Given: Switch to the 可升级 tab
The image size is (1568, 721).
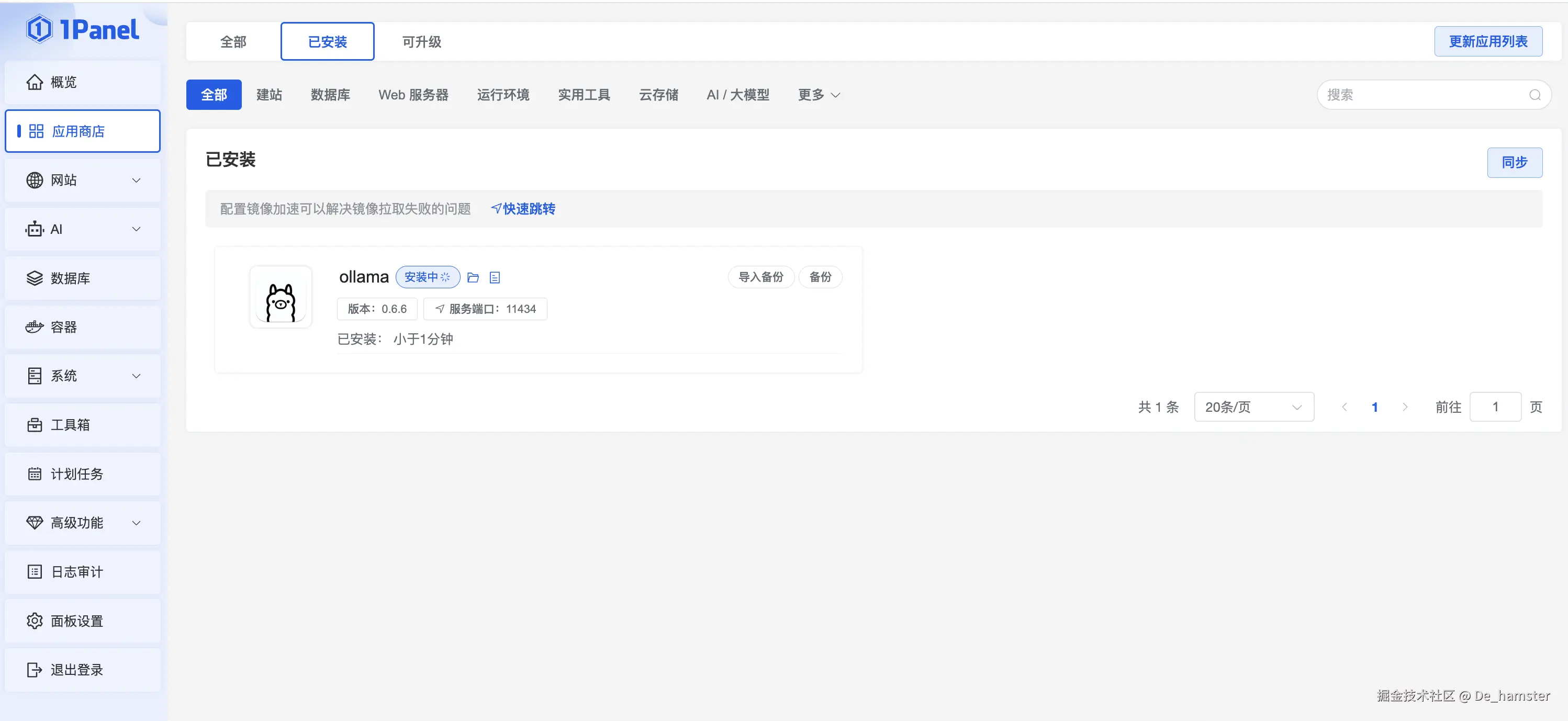Looking at the screenshot, I should (x=421, y=41).
